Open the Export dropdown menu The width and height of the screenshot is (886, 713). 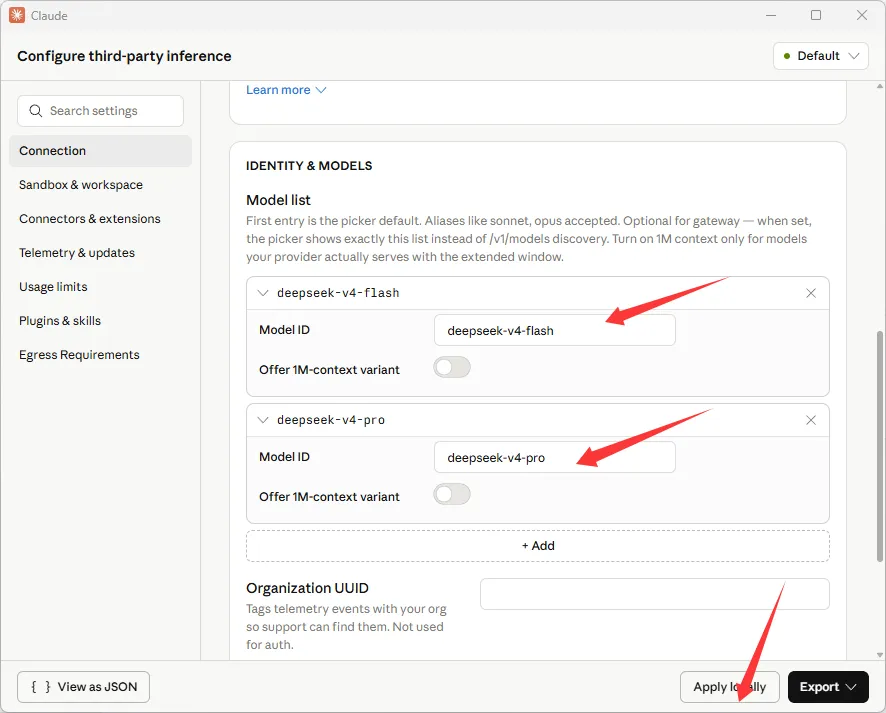(828, 687)
